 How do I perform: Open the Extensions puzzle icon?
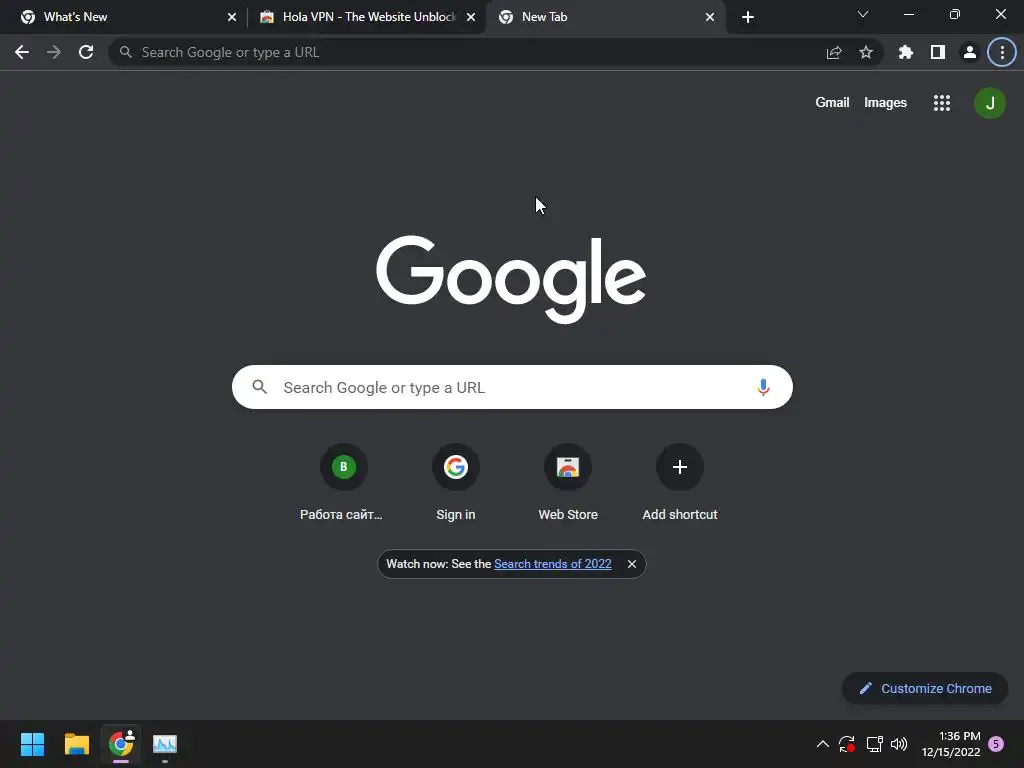(906, 52)
